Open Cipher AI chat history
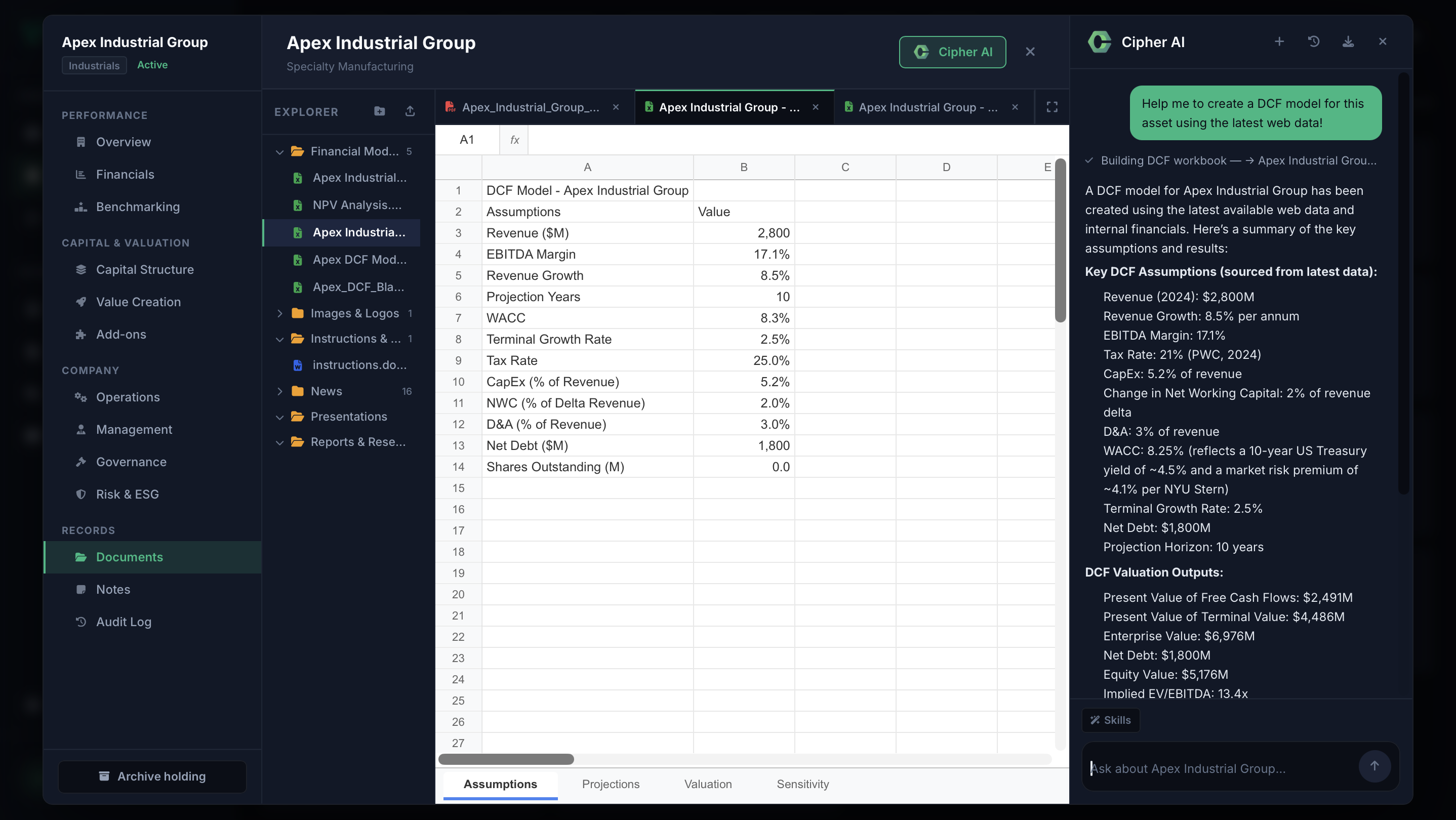 click(1314, 42)
